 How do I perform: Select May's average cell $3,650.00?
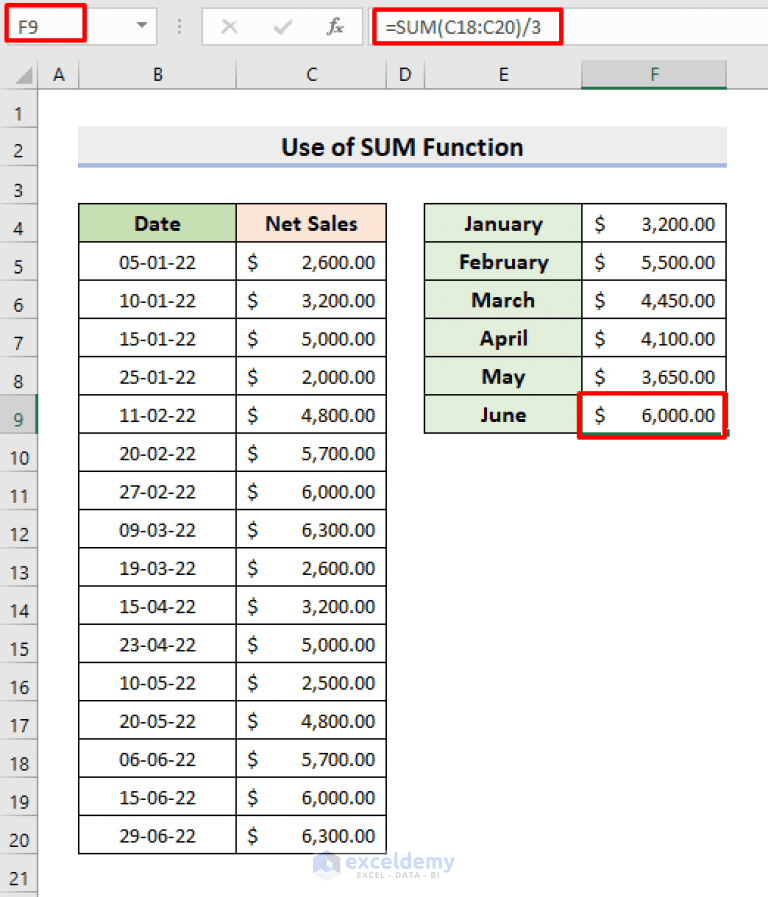click(654, 377)
